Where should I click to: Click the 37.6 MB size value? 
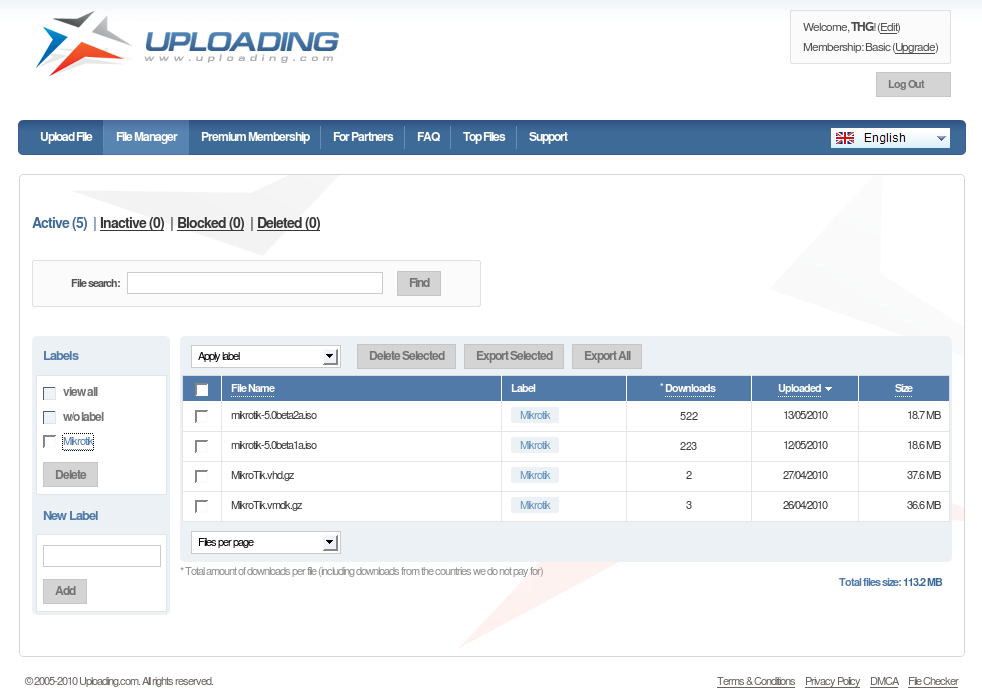click(x=924, y=475)
